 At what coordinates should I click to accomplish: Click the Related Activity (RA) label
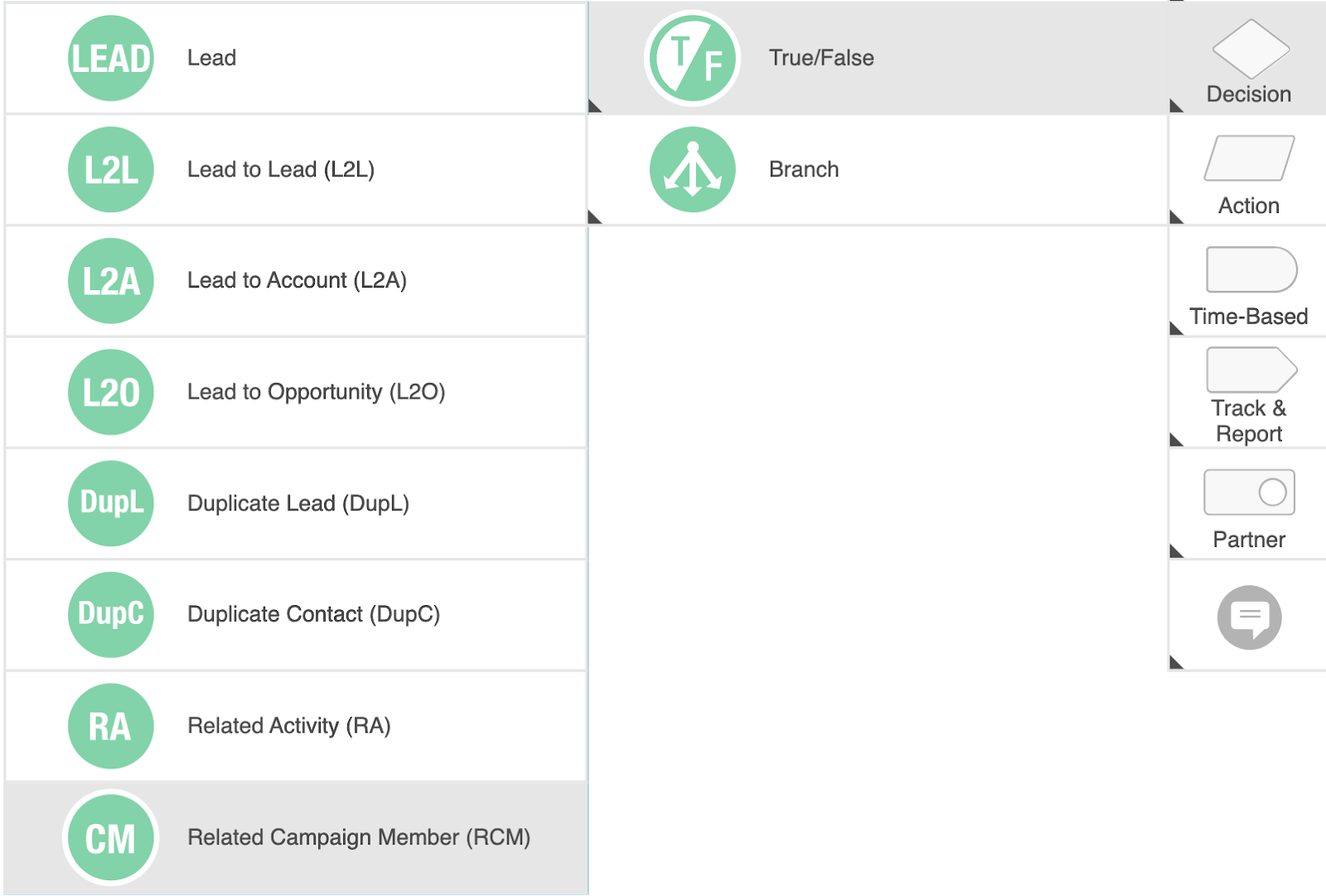coord(288,726)
